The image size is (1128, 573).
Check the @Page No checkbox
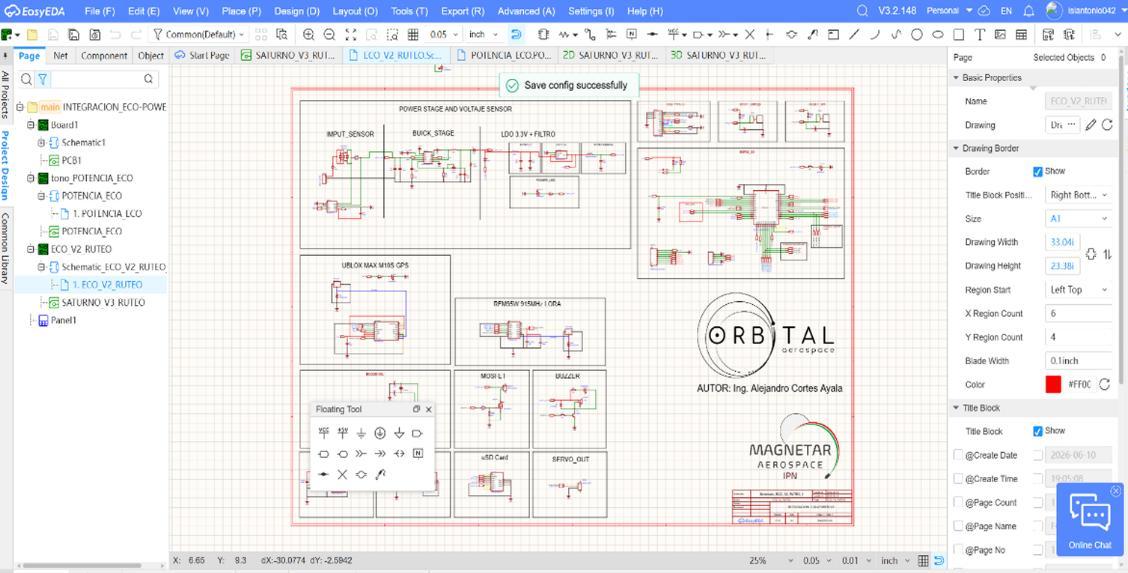pos(958,550)
